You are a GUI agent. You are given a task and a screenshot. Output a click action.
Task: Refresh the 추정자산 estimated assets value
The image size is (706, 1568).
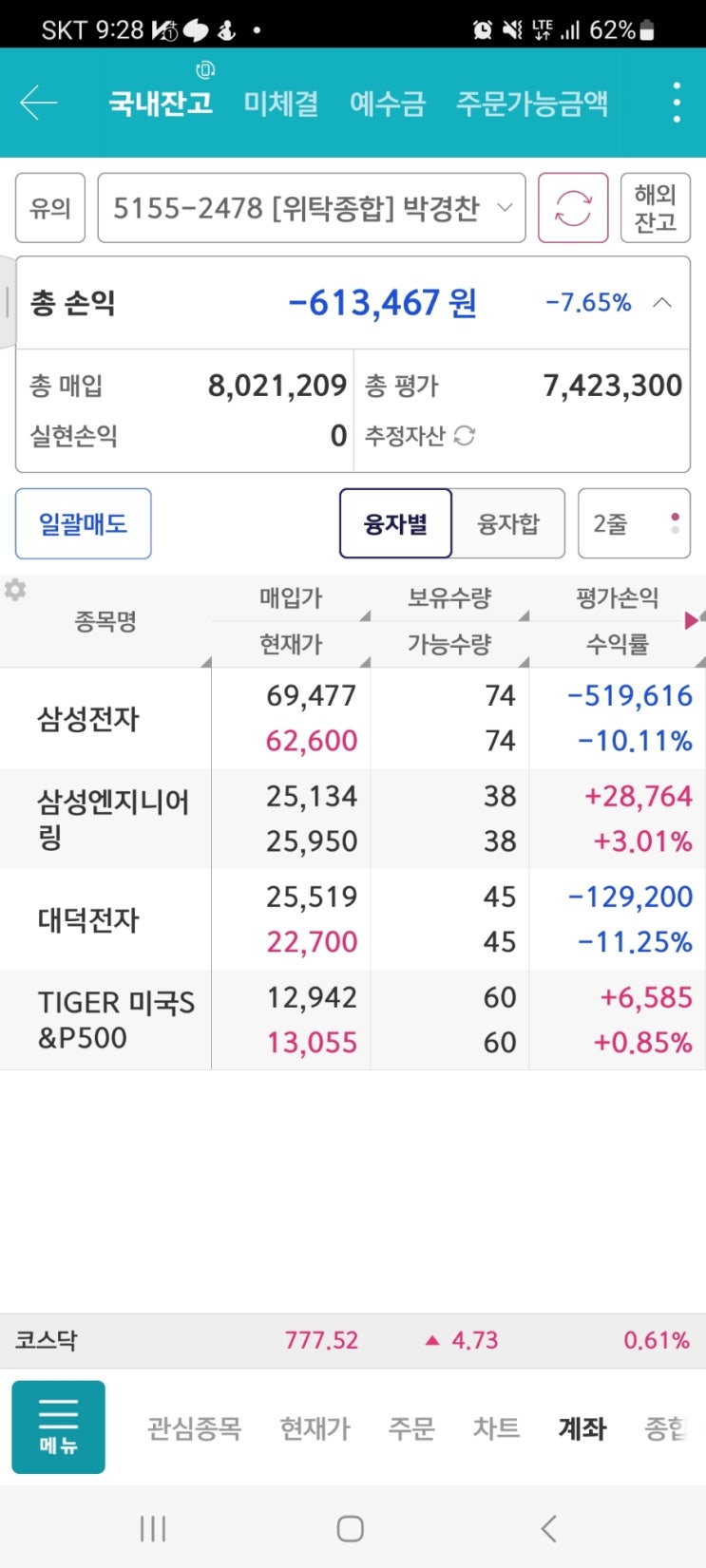tap(465, 436)
